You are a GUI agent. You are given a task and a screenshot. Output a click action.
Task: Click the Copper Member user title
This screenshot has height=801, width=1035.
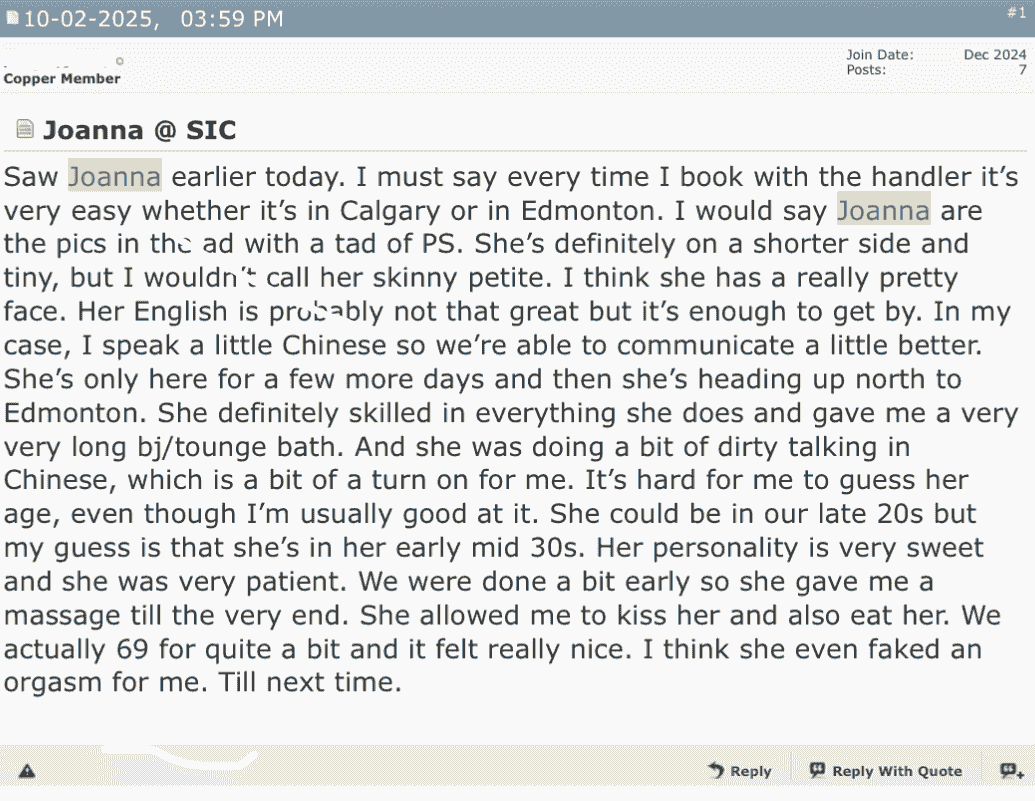(x=62, y=79)
